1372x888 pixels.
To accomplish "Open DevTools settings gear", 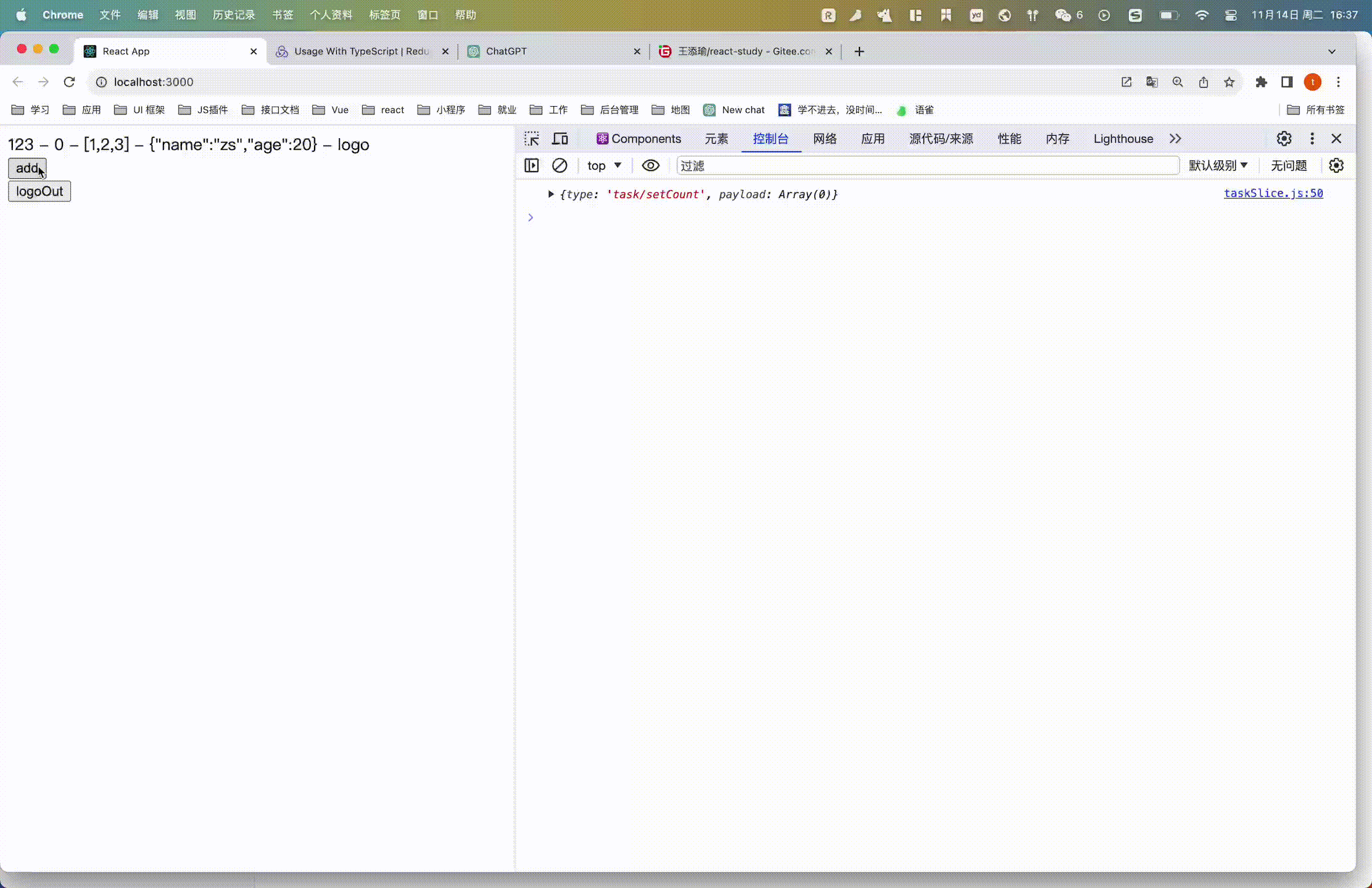I will 1284,138.
